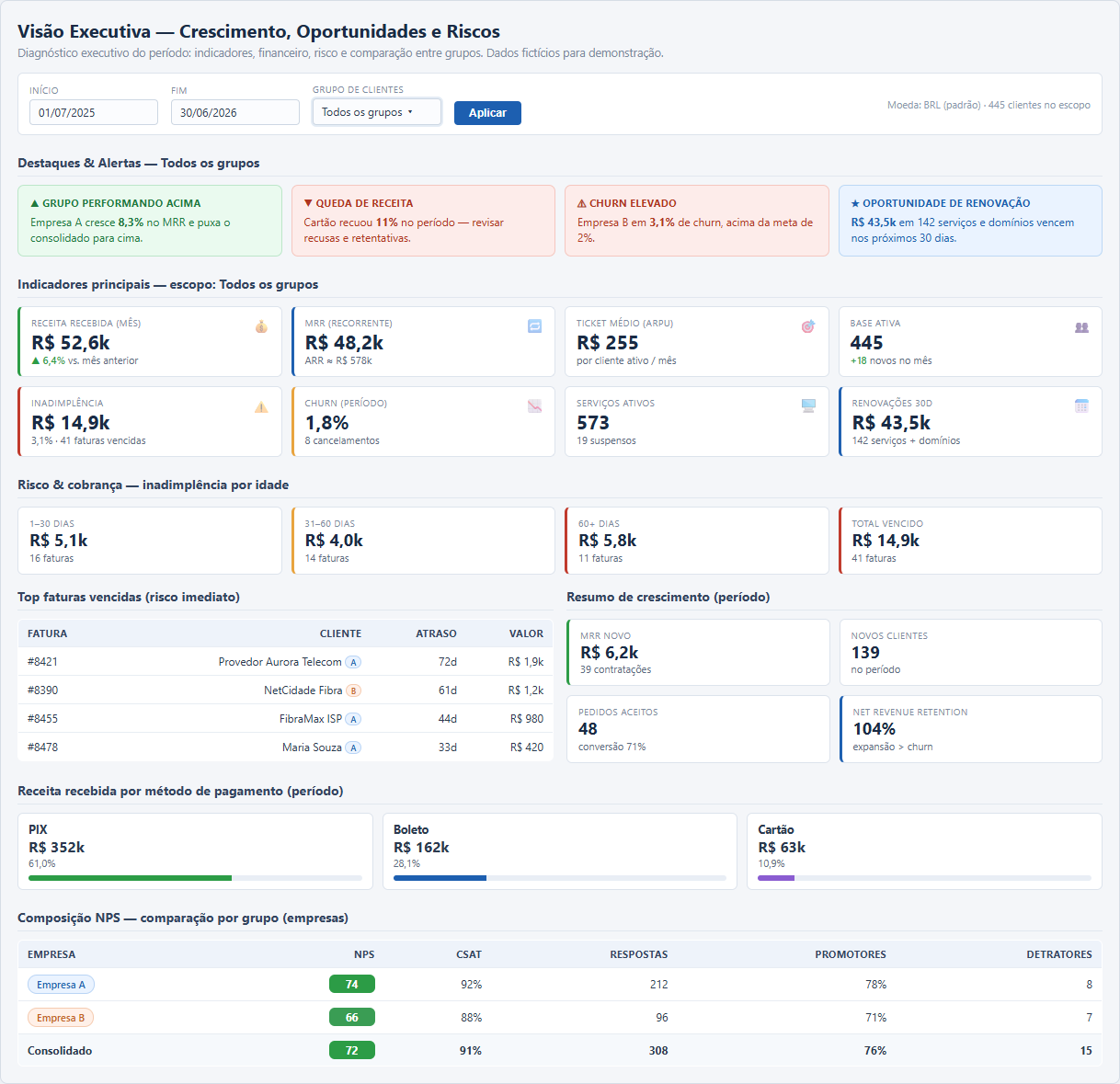This screenshot has height=1084, width=1120.
Task: Select the Empresa B group badge
Action: [61, 1018]
